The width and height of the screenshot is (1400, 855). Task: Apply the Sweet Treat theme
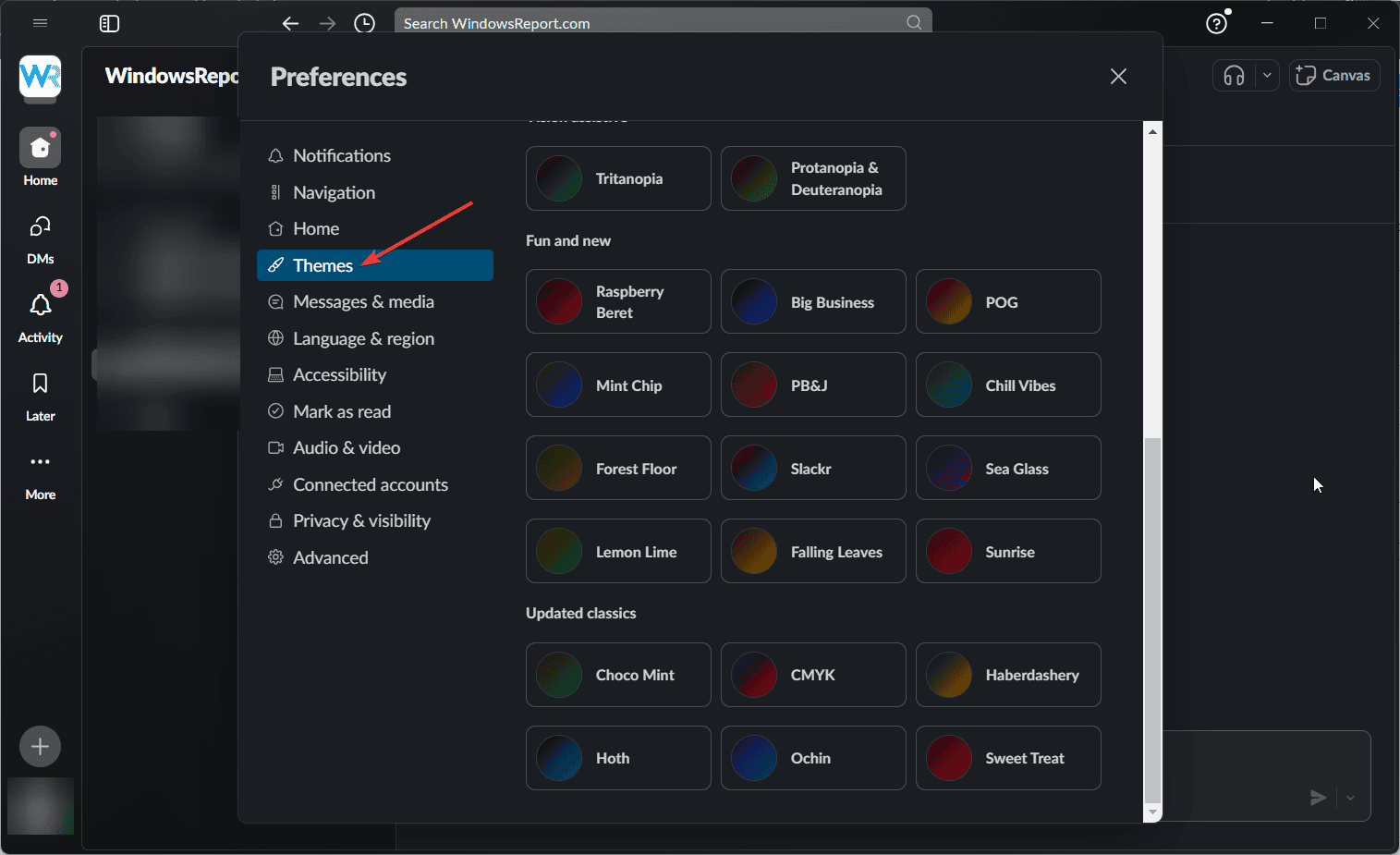1008,758
